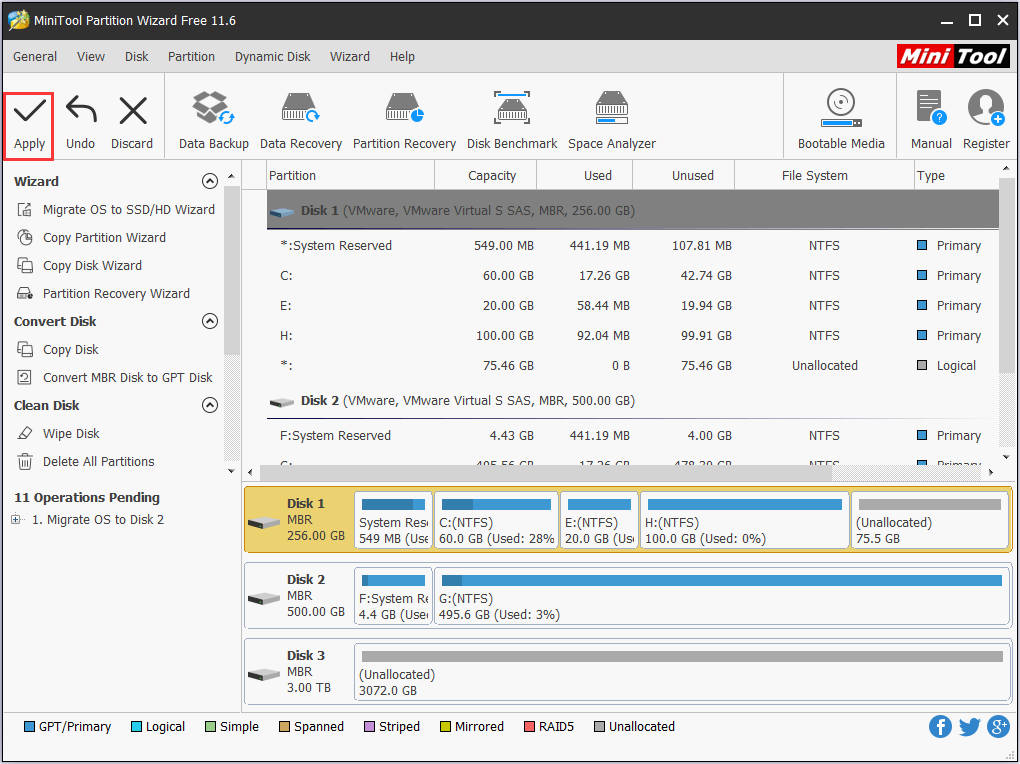Sort by File System column header

(x=824, y=176)
